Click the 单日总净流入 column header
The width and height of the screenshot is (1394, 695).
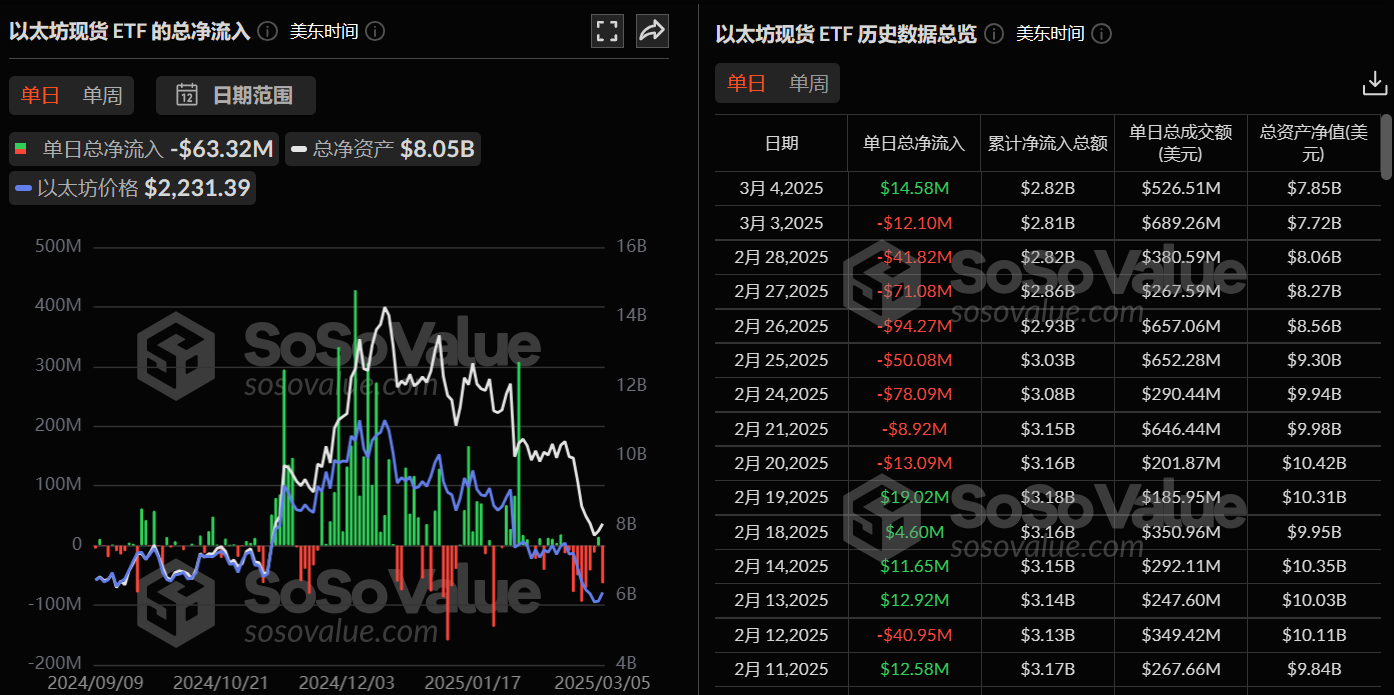coord(914,143)
